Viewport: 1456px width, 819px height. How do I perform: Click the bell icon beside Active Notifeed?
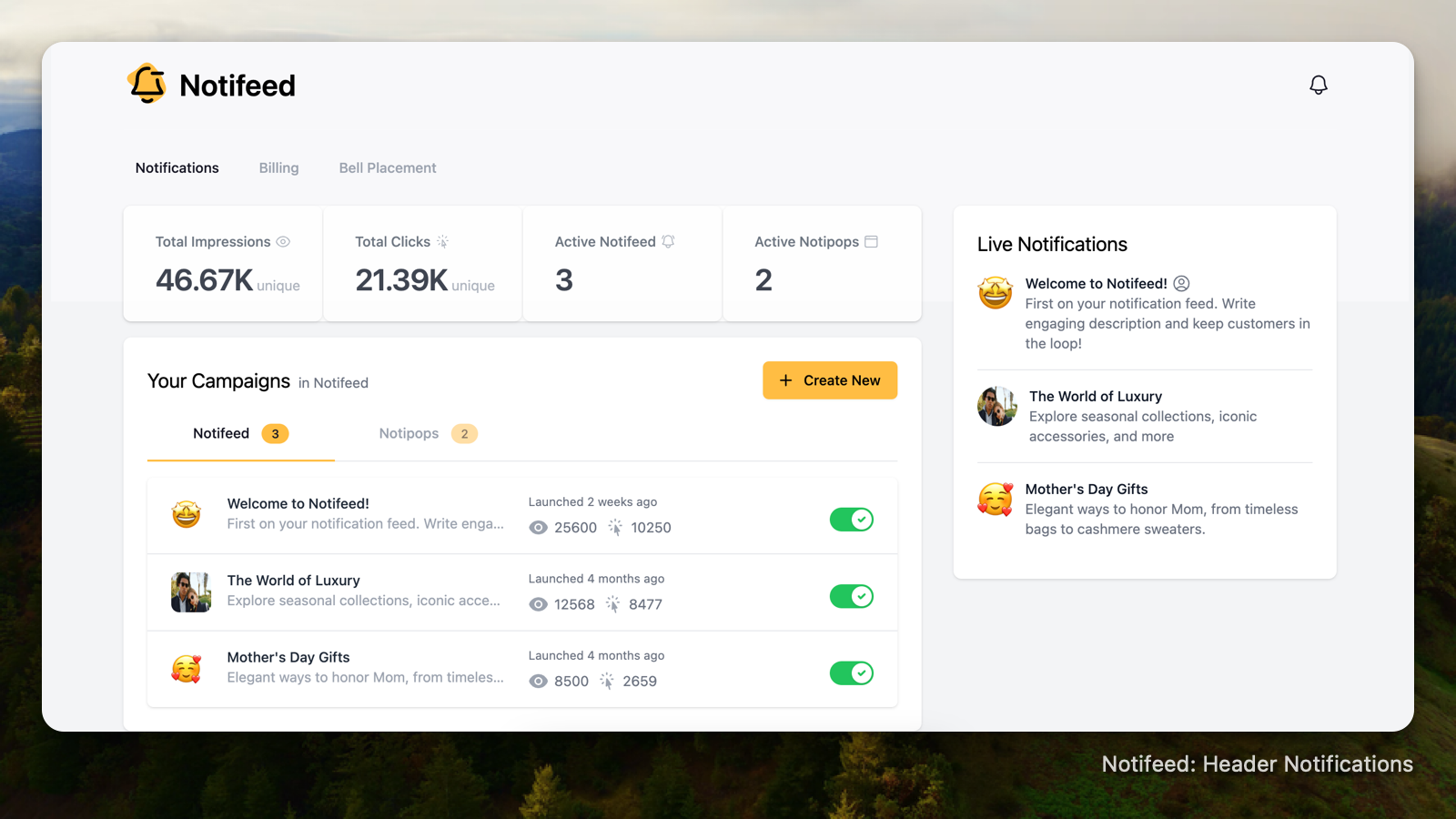point(668,241)
